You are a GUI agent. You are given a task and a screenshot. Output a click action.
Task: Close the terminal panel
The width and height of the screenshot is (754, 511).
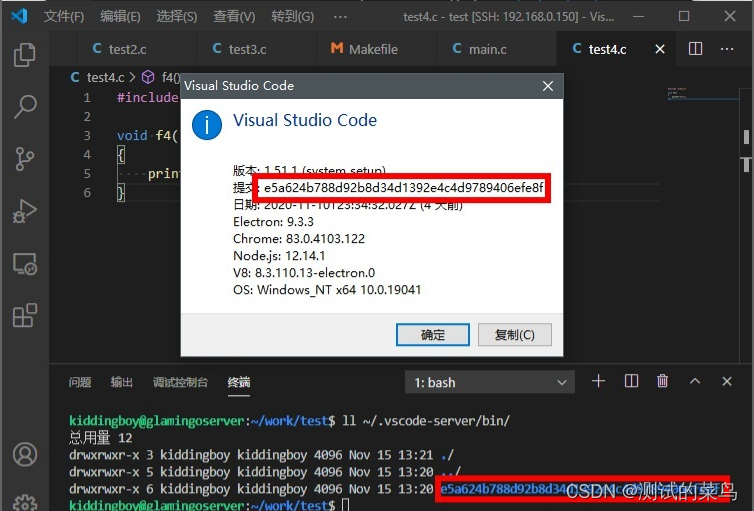pyautogui.click(x=727, y=381)
